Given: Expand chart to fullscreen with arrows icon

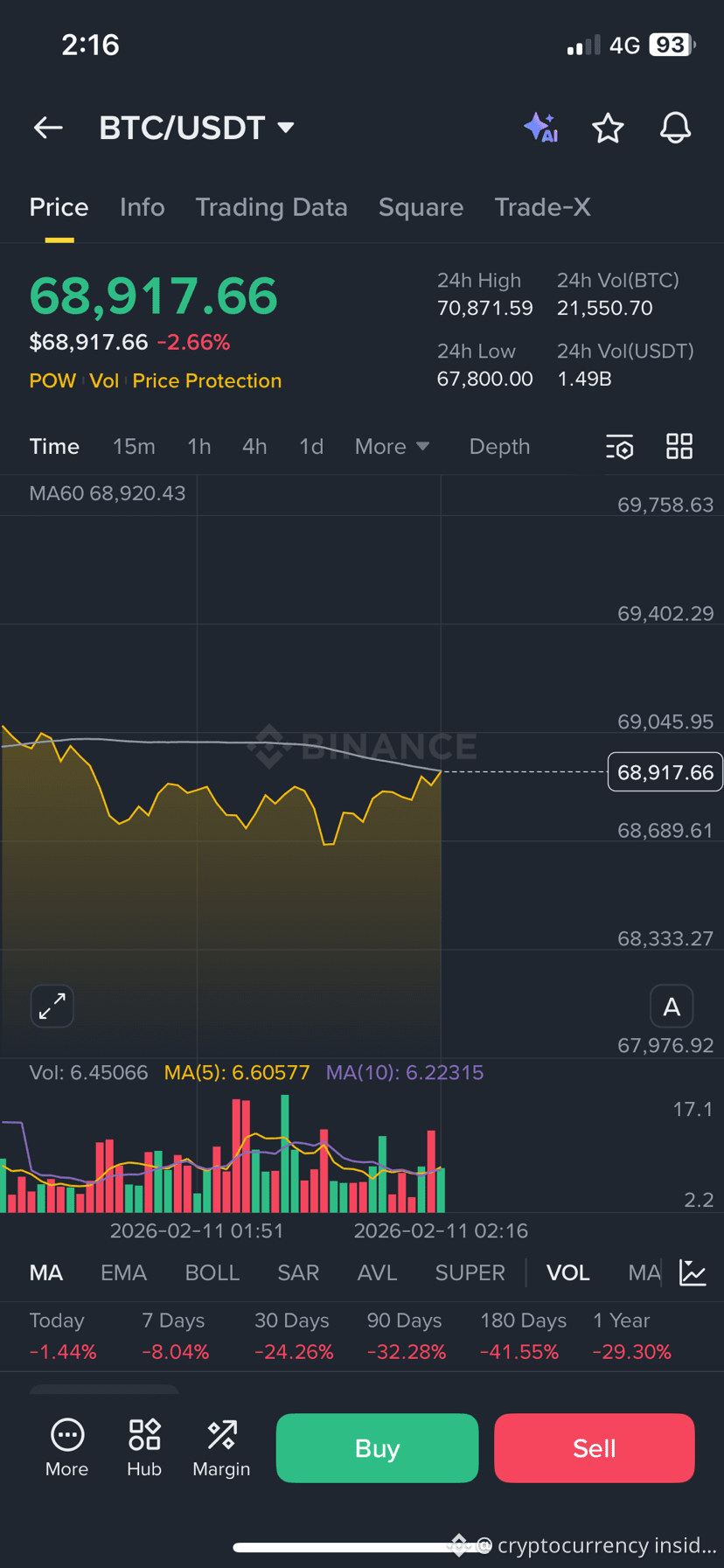Looking at the screenshot, I should point(52,1006).
